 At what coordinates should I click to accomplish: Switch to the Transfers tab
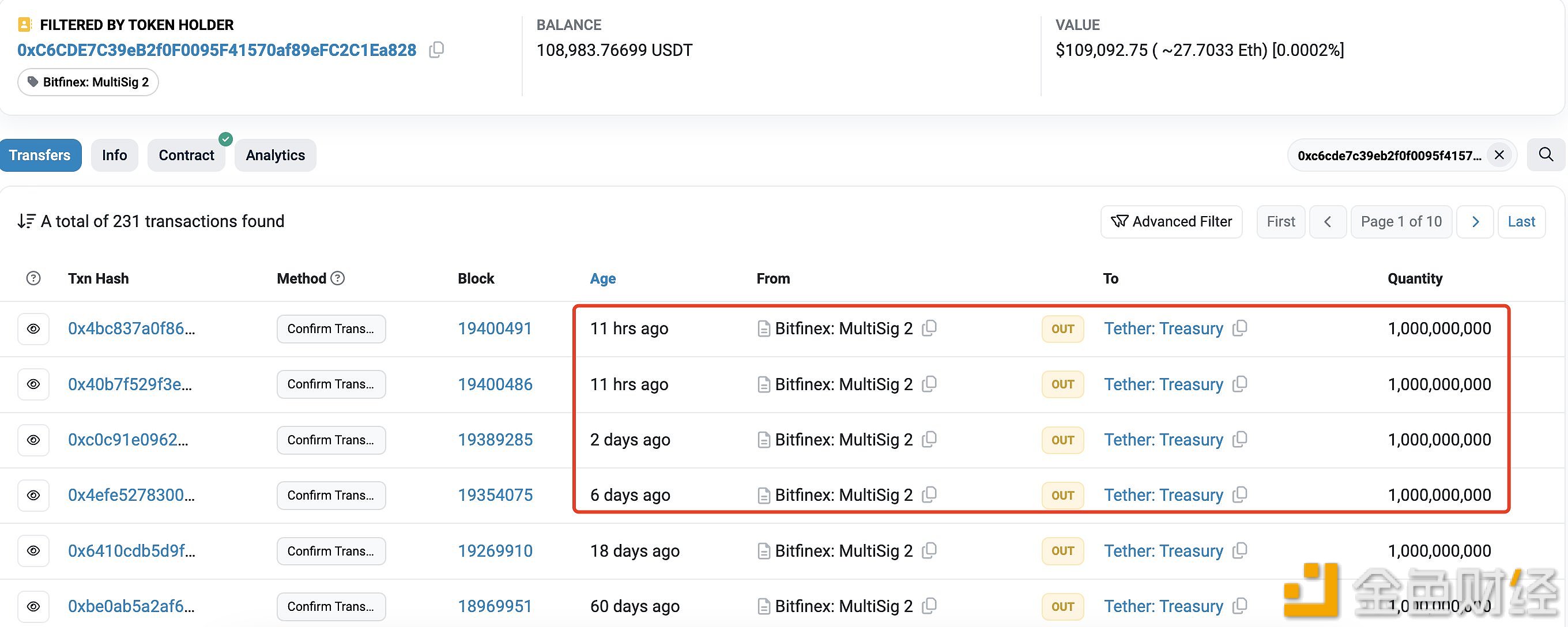tap(40, 155)
